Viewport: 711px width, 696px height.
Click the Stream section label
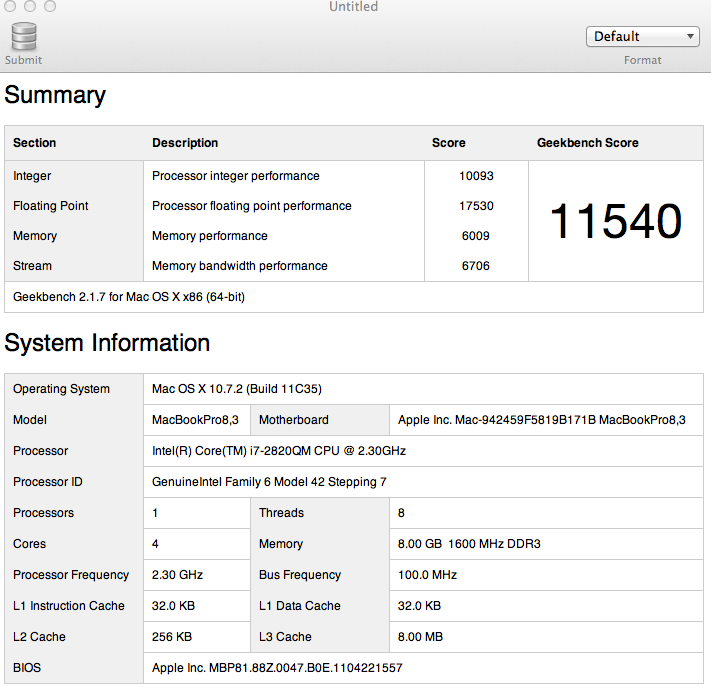32,266
